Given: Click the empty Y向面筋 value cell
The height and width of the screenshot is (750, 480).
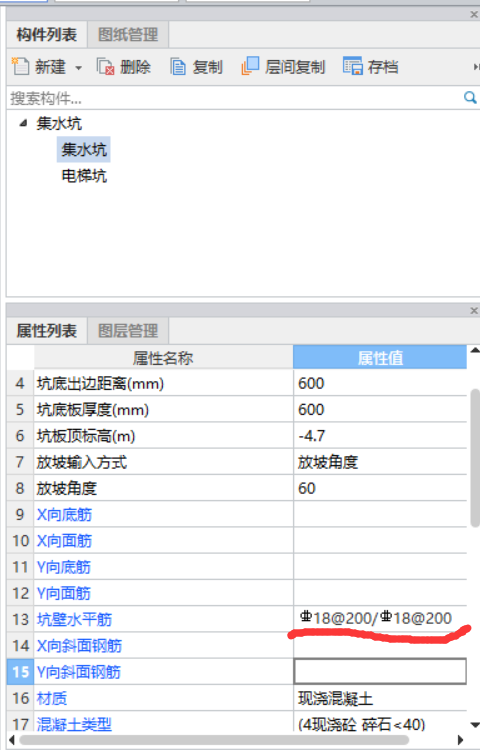Looking at the screenshot, I should point(380,594).
